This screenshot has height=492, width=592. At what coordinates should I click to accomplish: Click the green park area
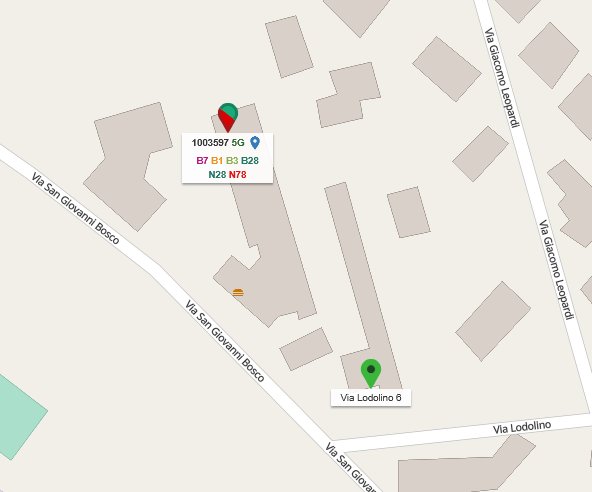(x=19, y=417)
